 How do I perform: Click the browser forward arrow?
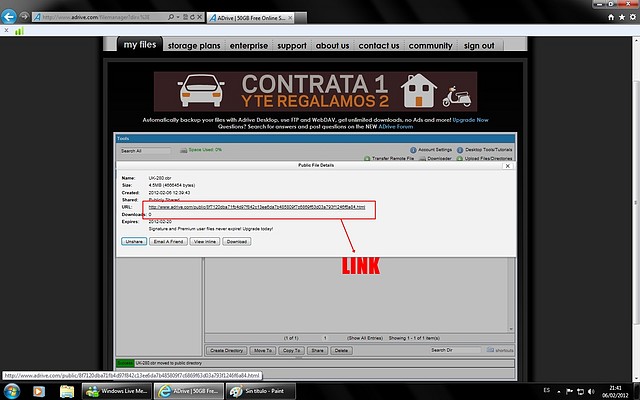(24, 17)
